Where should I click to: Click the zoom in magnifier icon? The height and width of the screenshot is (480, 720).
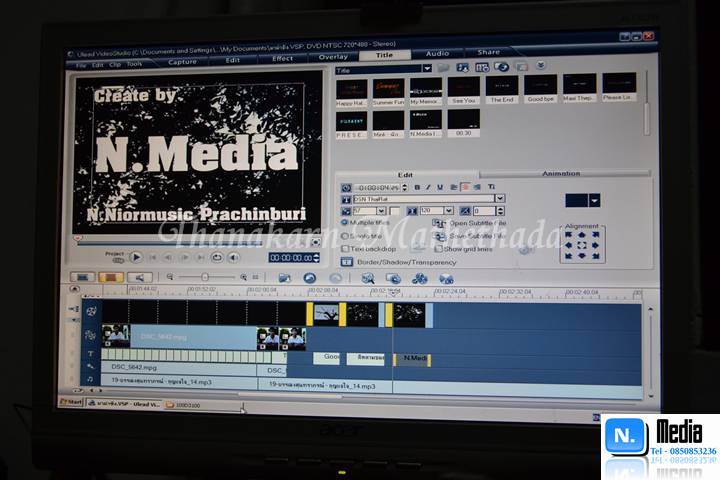coord(243,277)
